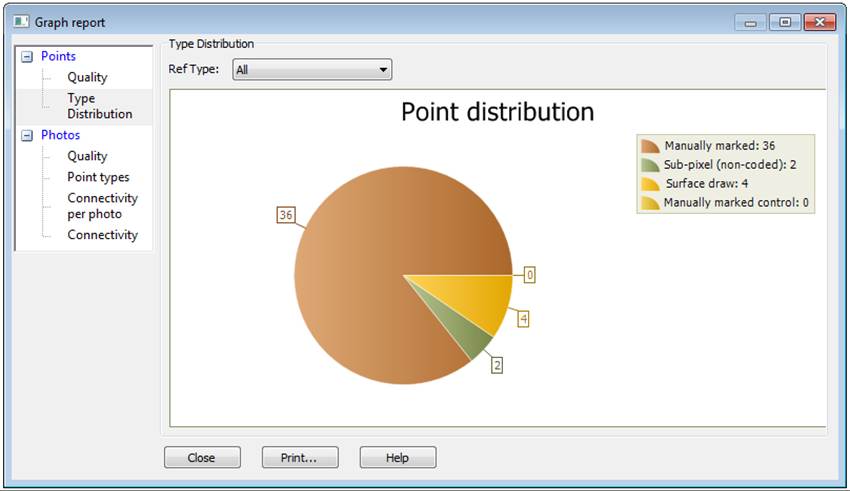Click the Graph report window title icon
This screenshot has width=850, height=491.
click(x=22, y=22)
